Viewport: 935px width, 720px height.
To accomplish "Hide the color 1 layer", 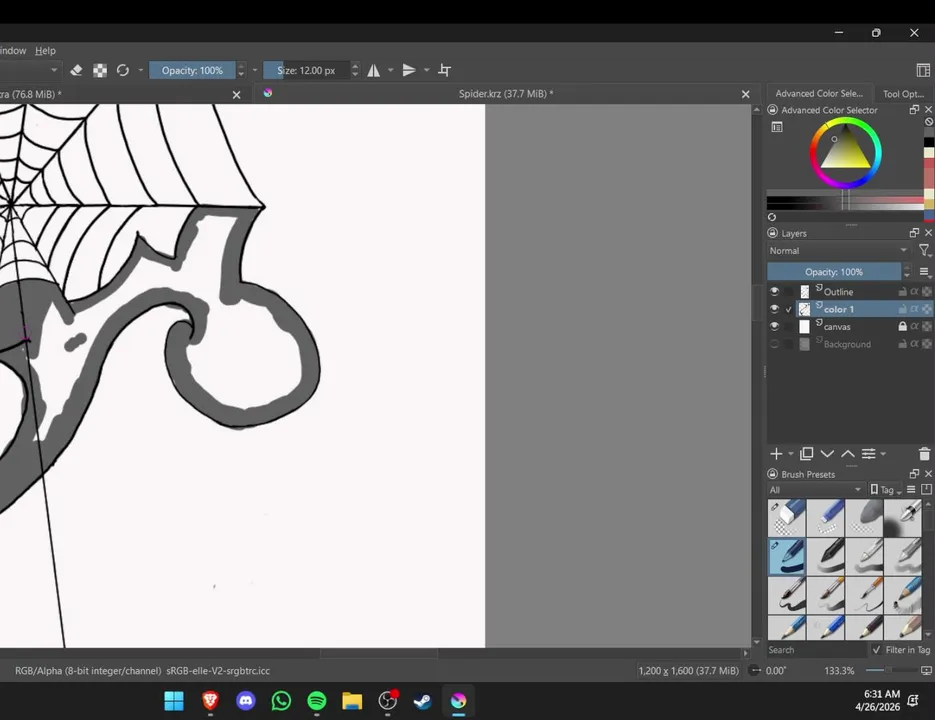I will (x=774, y=309).
